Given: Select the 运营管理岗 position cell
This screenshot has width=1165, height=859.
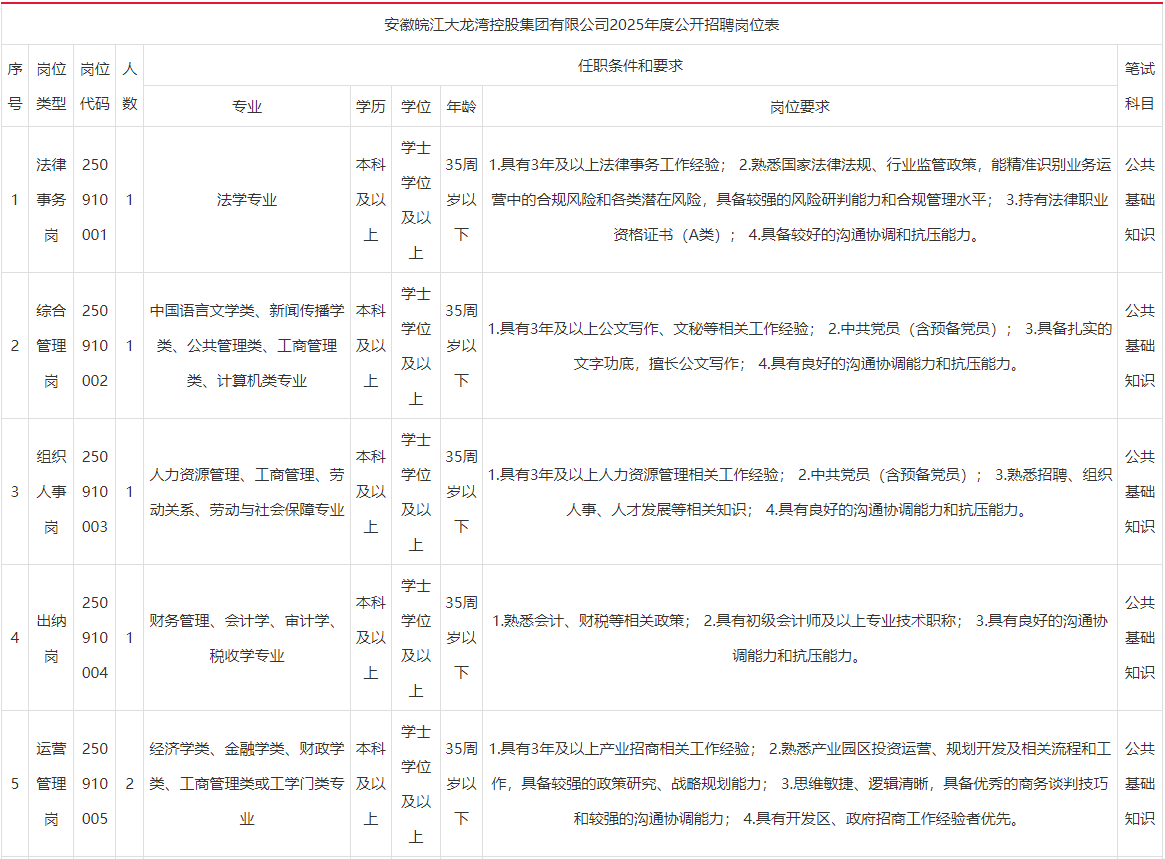Looking at the screenshot, I should click(51, 783).
